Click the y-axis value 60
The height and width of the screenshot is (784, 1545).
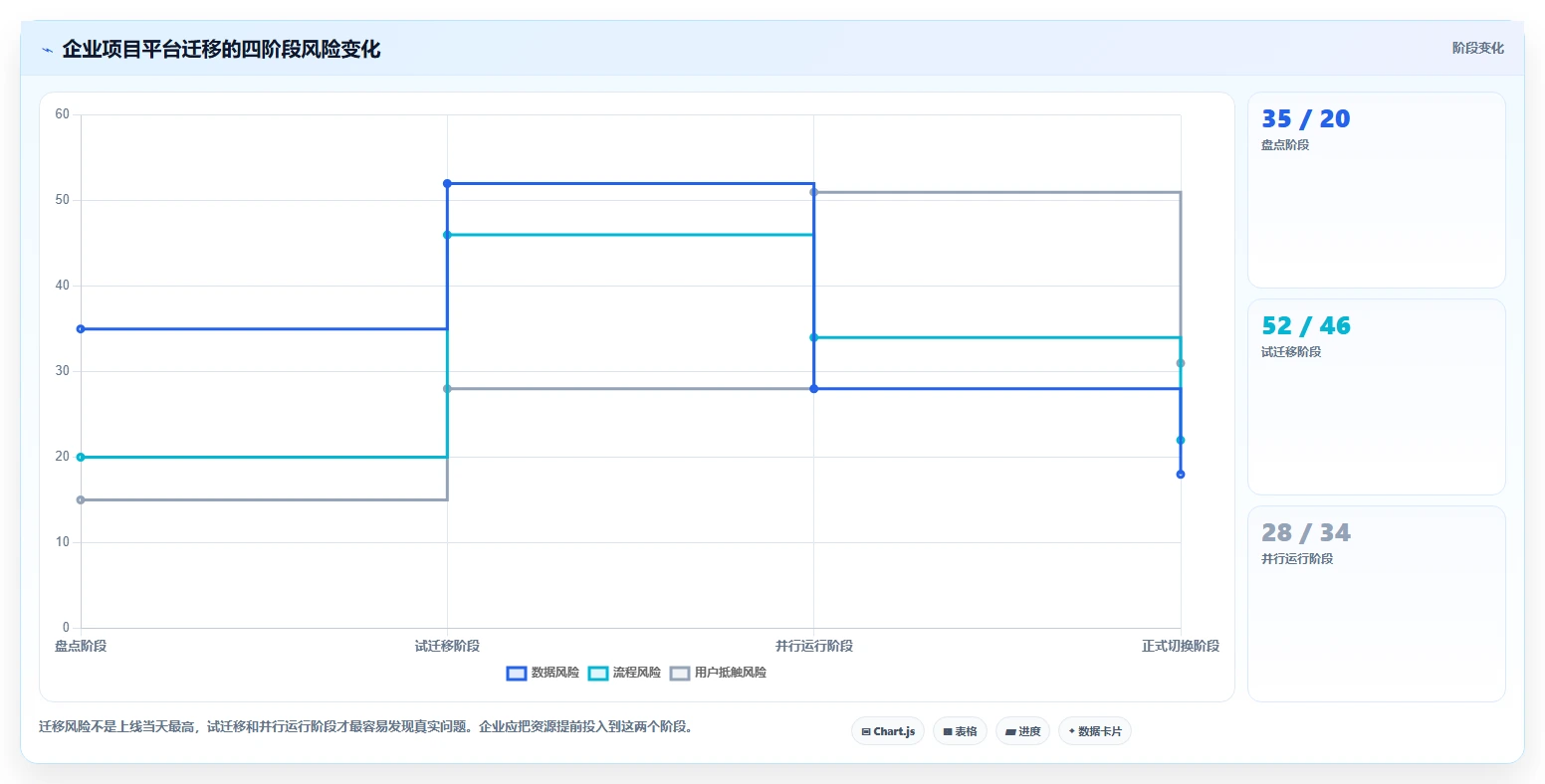pyautogui.click(x=63, y=114)
